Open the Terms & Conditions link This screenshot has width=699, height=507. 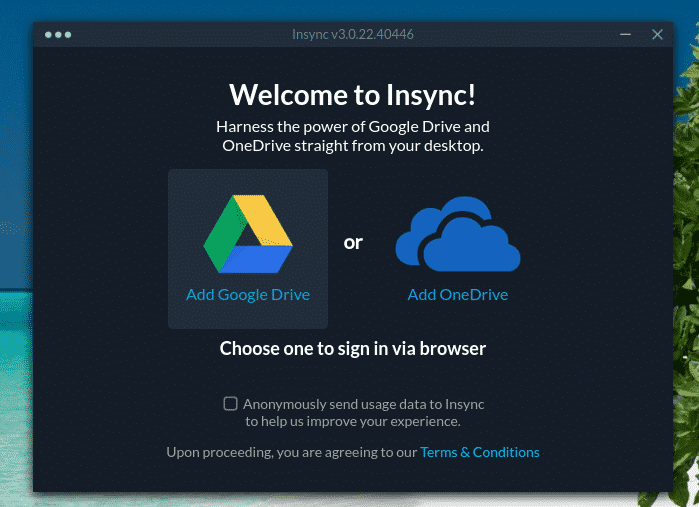pos(480,452)
